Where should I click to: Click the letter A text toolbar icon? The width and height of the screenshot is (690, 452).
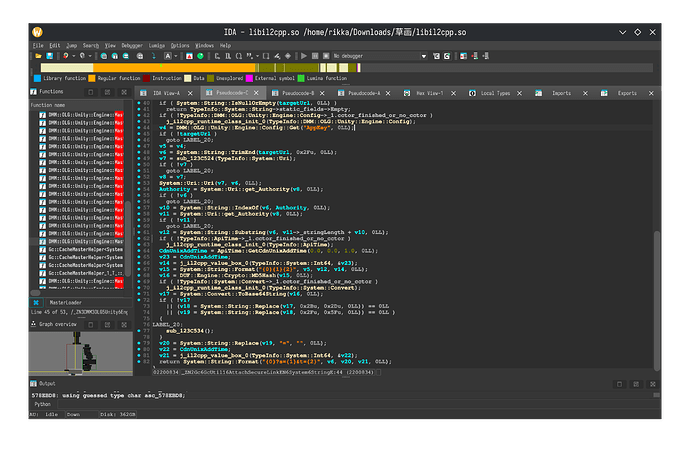(x=168, y=56)
